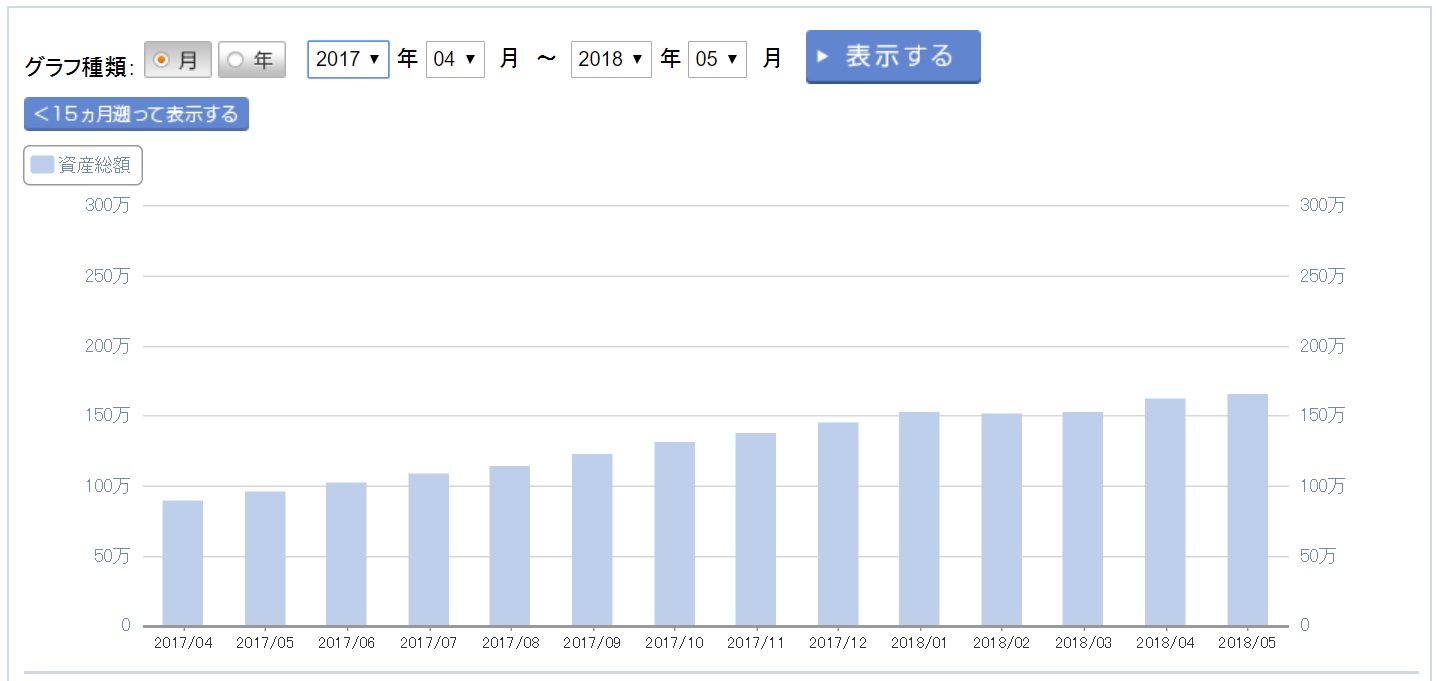Choose the 2018/02 bar
This screenshot has width=1436, height=681.
tap(1001, 520)
